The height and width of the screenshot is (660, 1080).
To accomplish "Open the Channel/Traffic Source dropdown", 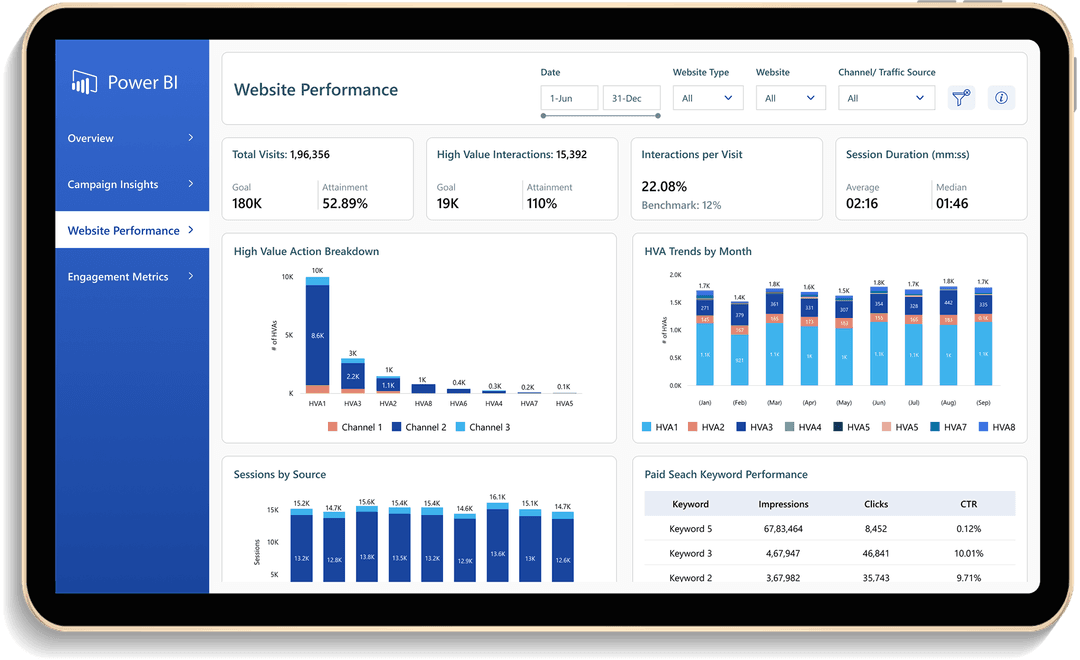I will tap(886, 98).
